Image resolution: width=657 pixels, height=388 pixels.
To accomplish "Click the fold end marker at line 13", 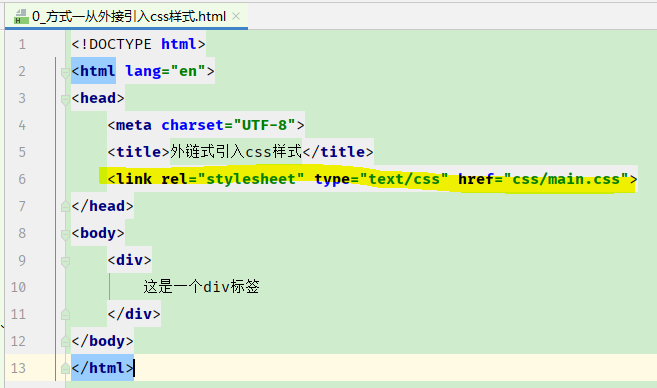I will [65, 368].
